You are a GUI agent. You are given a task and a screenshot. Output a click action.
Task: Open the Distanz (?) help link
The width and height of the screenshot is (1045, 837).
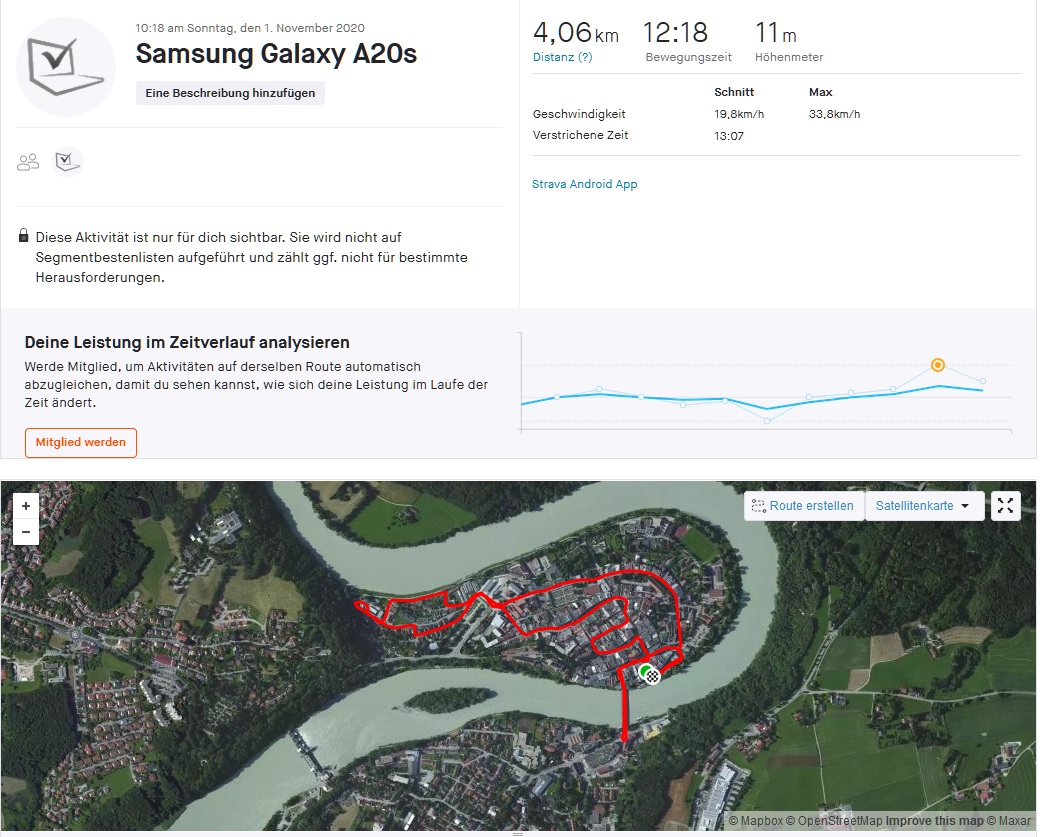coord(562,57)
